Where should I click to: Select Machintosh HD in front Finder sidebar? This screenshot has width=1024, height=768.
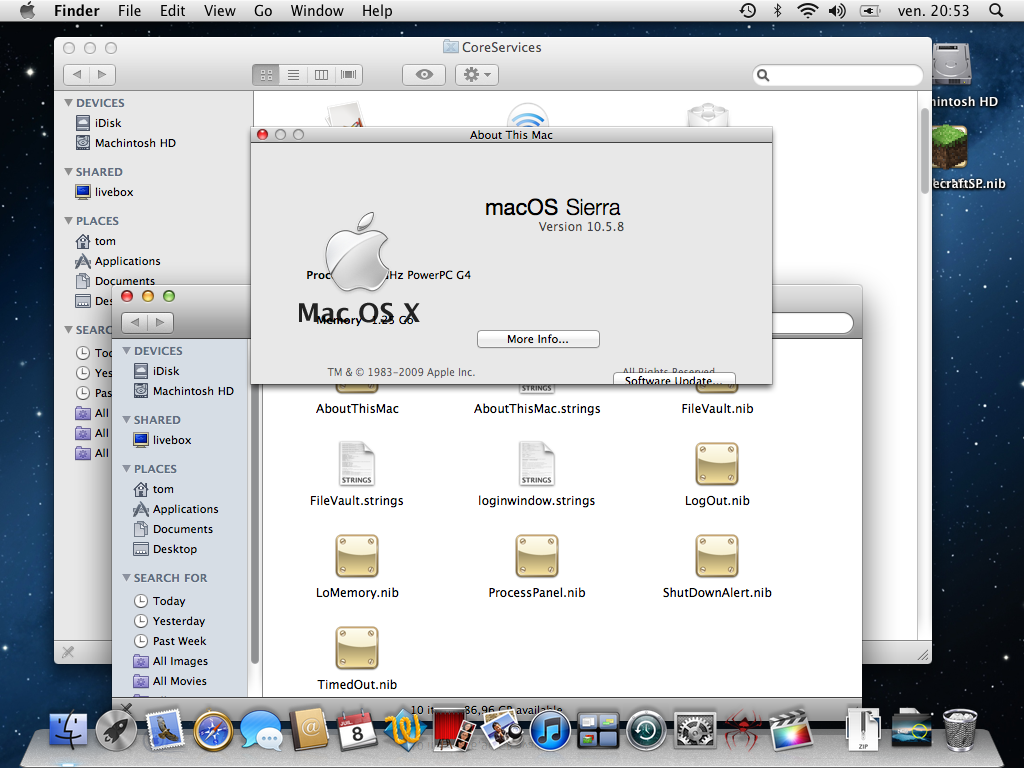[184, 391]
